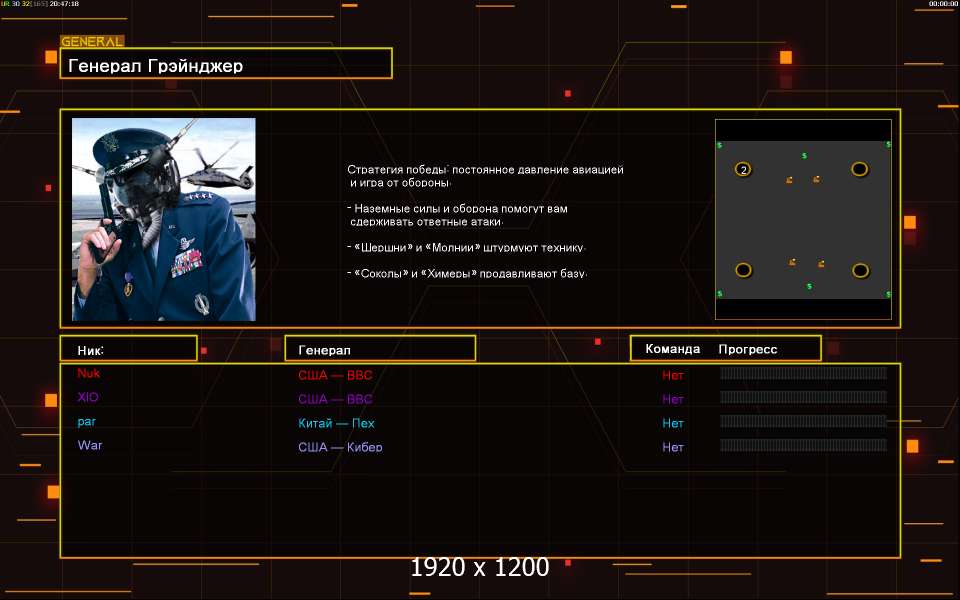Screen dimensions: 960x600
Task: Click the "Генерал Грэйнджер" name field
Action: point(226,63)
